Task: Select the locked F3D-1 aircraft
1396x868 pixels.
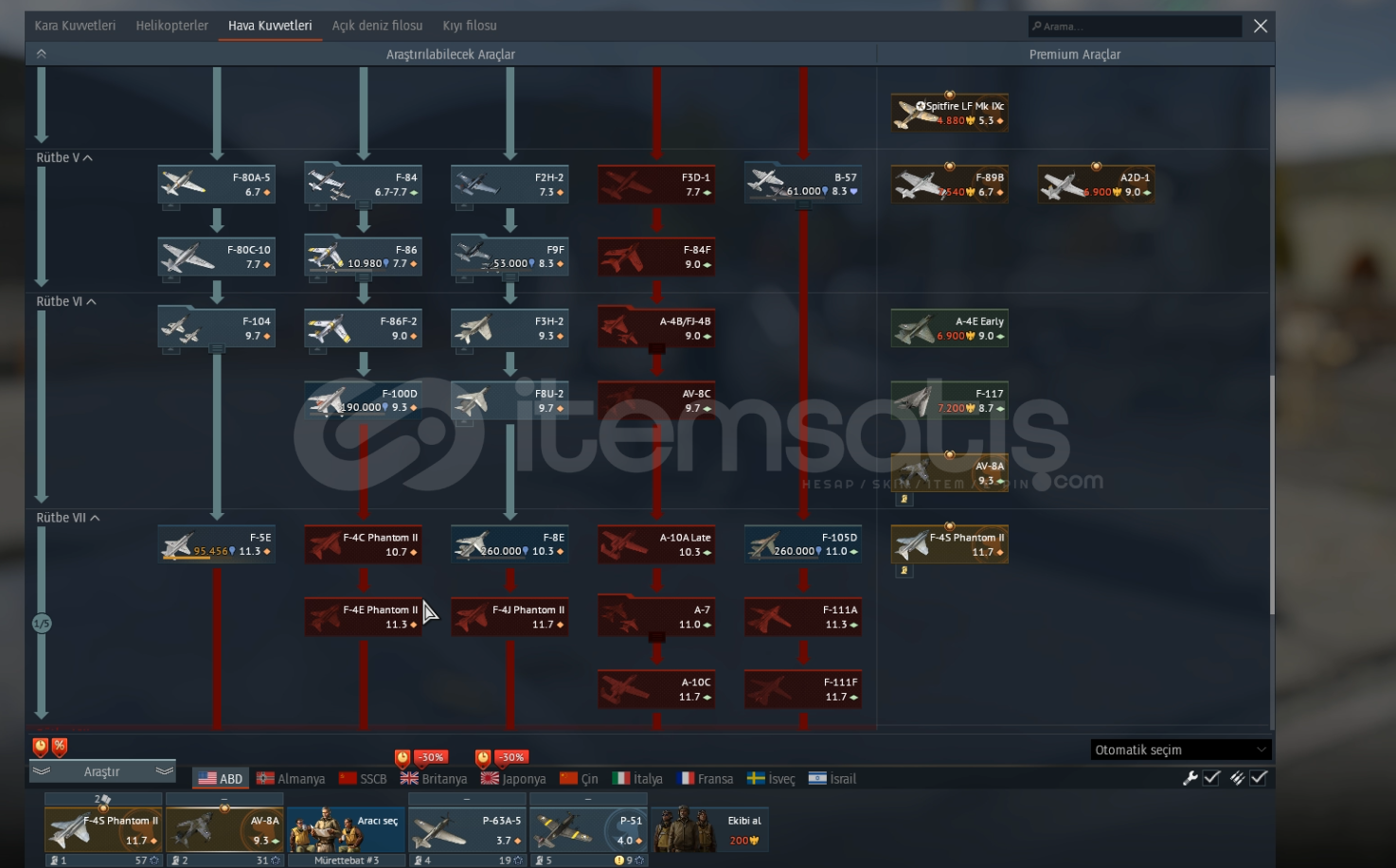Action: tap(656, 185)
